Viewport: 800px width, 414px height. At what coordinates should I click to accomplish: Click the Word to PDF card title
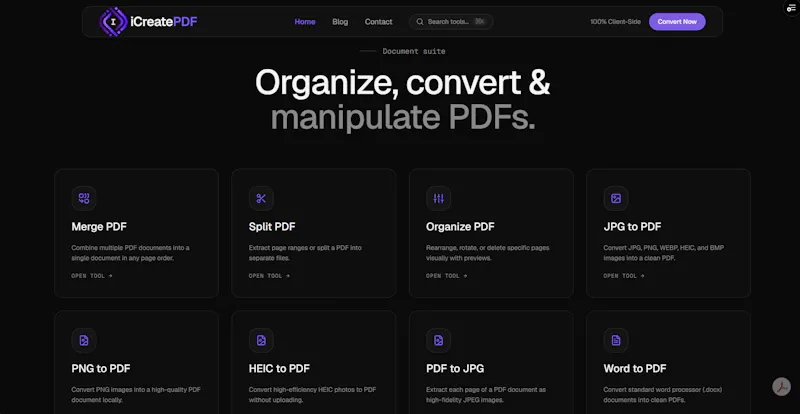(635, 369)
